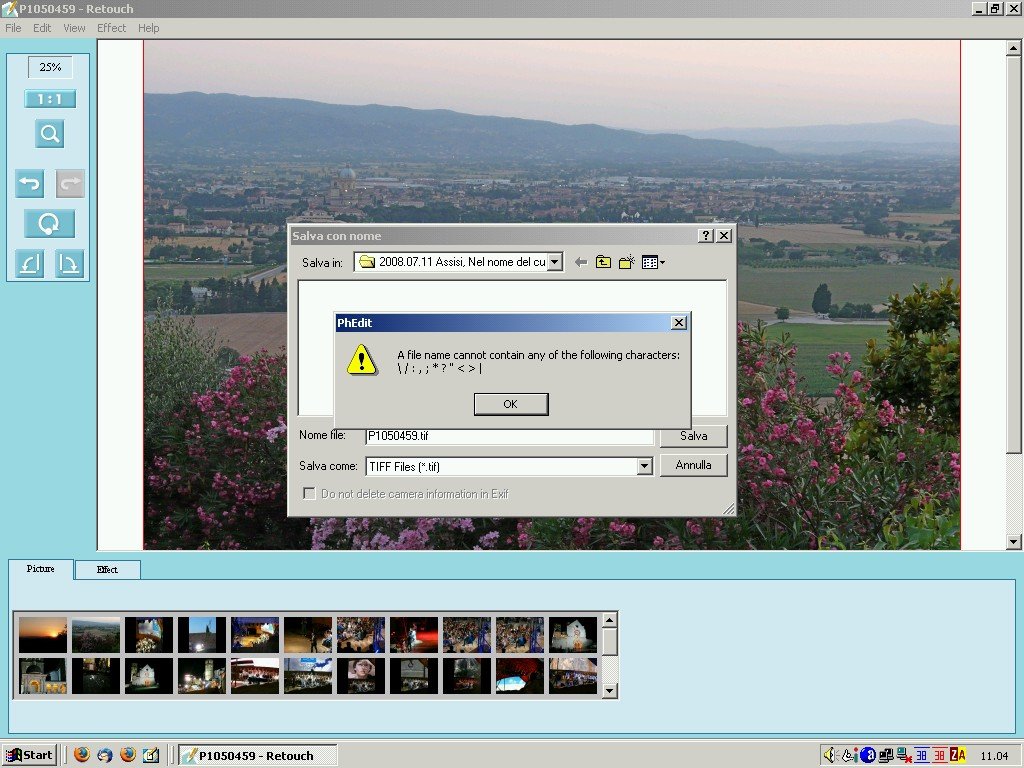Viewport: 1024px width, 768px height.
Task: Open the File menu
Action: coord(13,28)
